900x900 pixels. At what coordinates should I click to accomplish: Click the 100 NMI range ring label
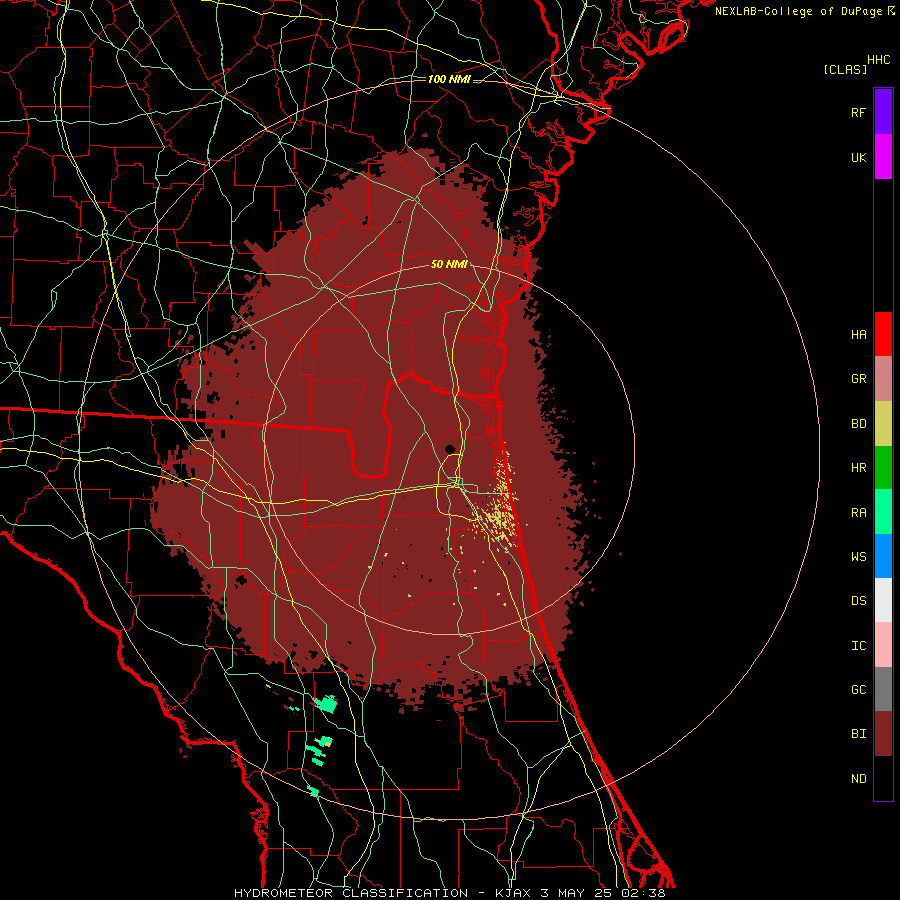pyautogui.click(x=449, y=79)
